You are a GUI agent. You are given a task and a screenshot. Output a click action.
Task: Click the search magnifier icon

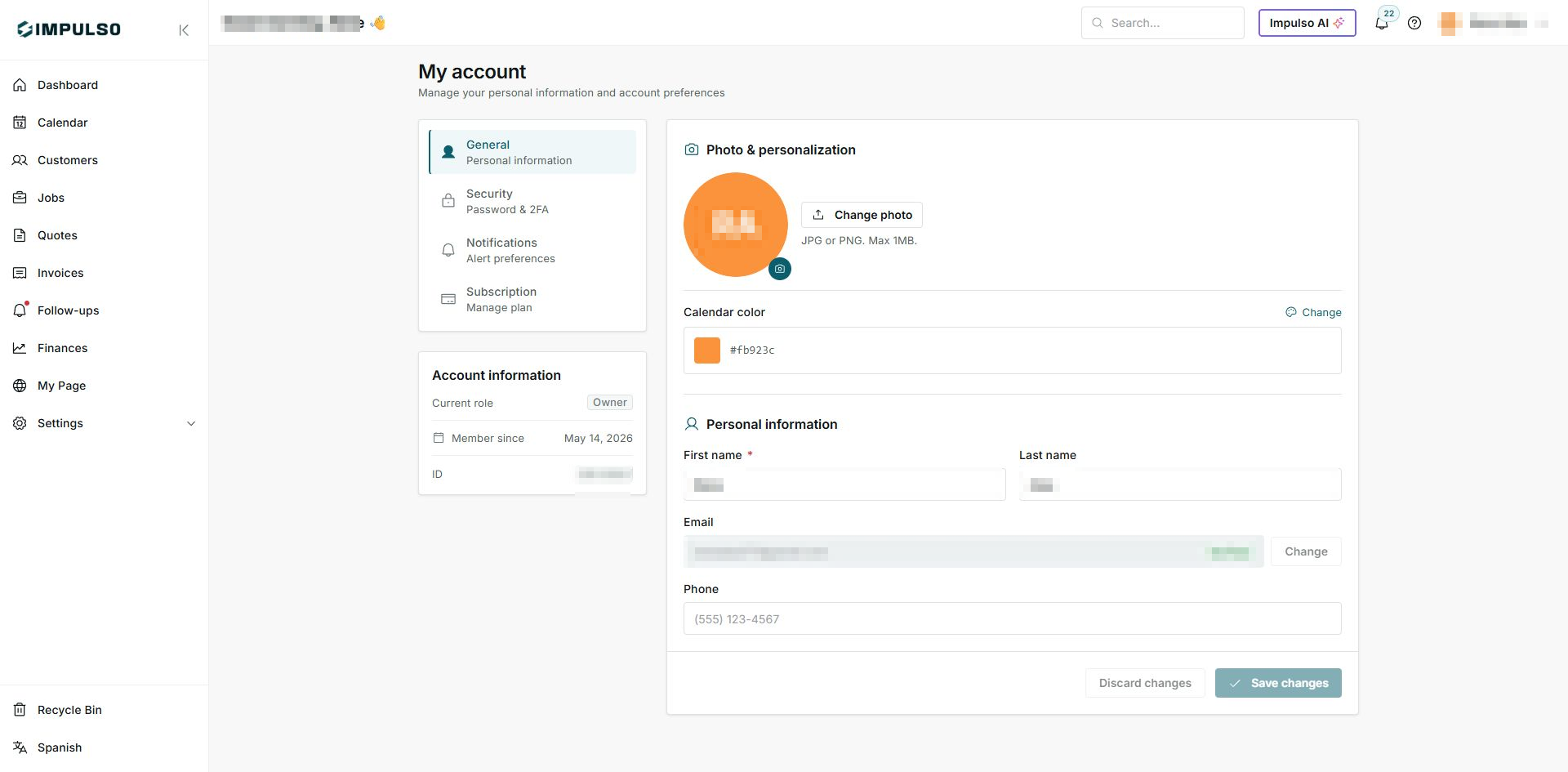point(1098,23)
